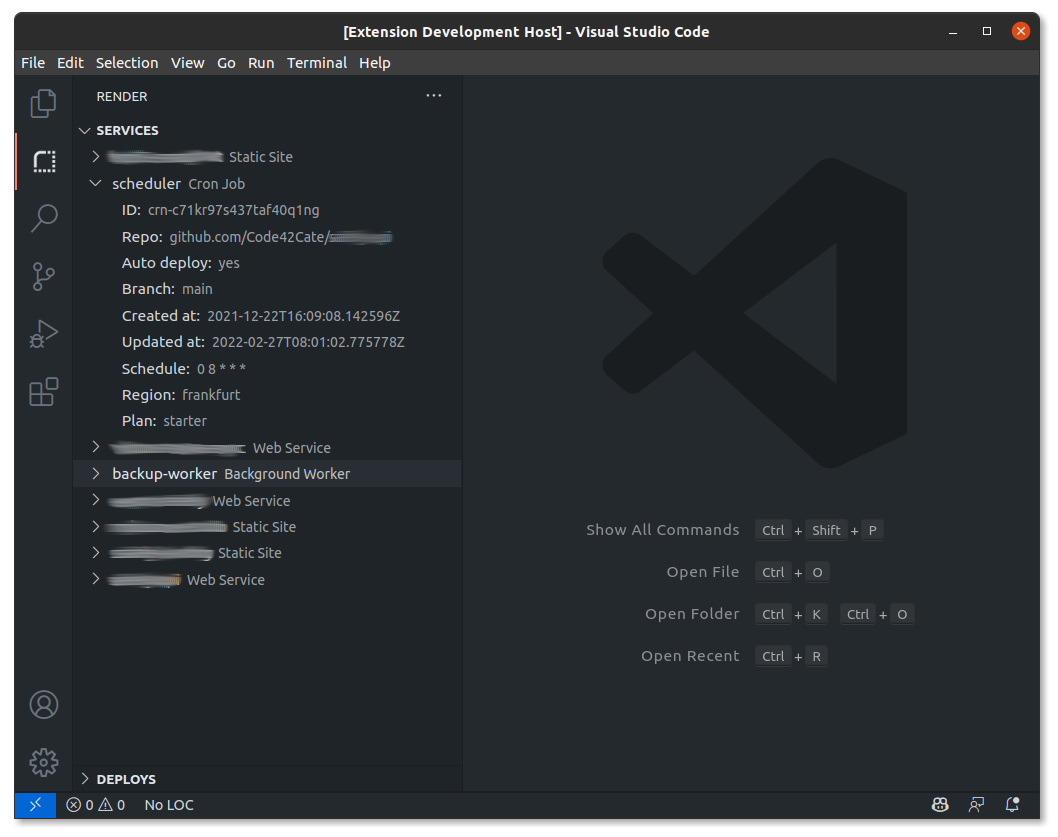Open the Source Control view icon

(x=44, y=276)
